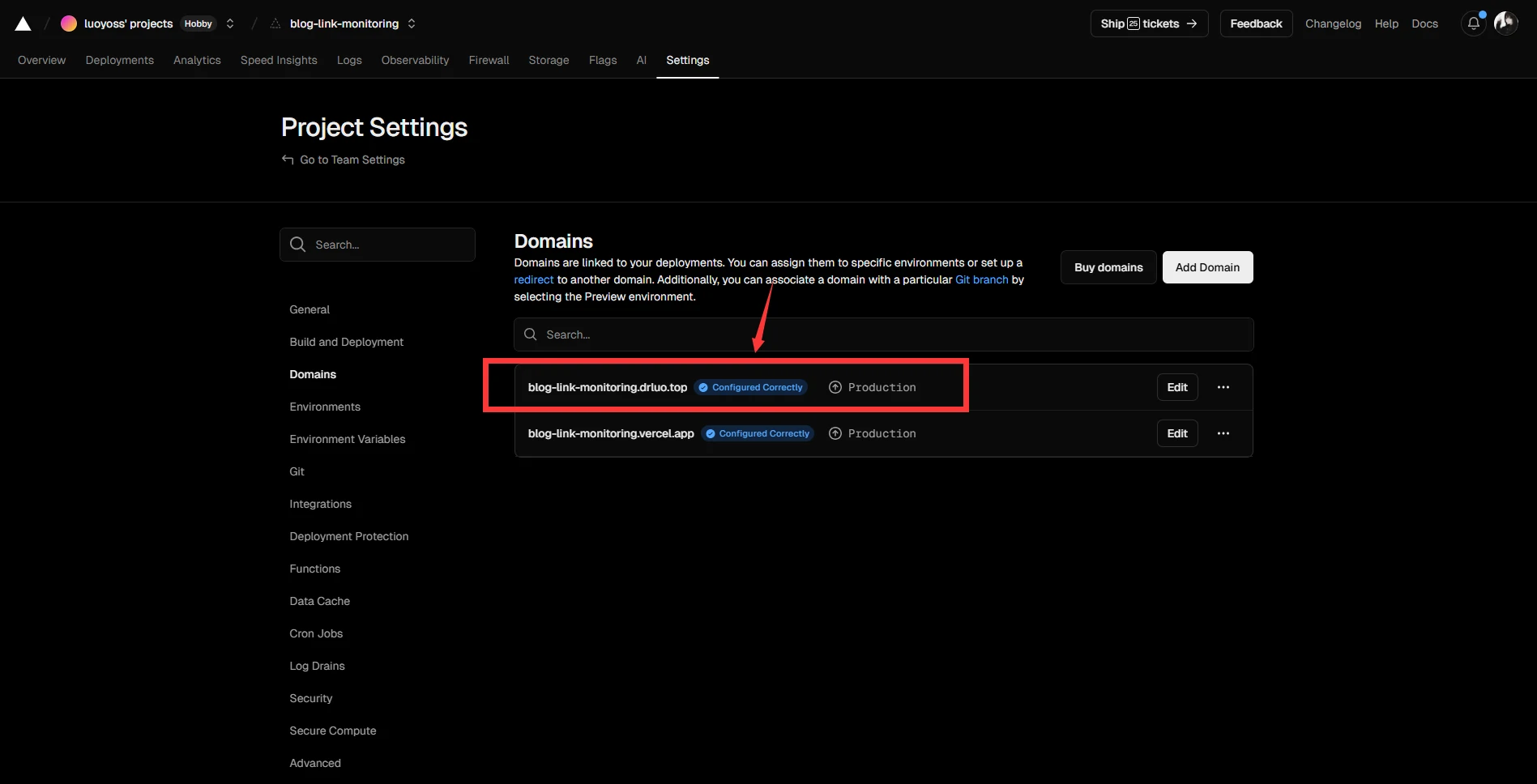Select Environment Variables in the sidebar
Screen dimensions: 1537x784
coord(347,439)
